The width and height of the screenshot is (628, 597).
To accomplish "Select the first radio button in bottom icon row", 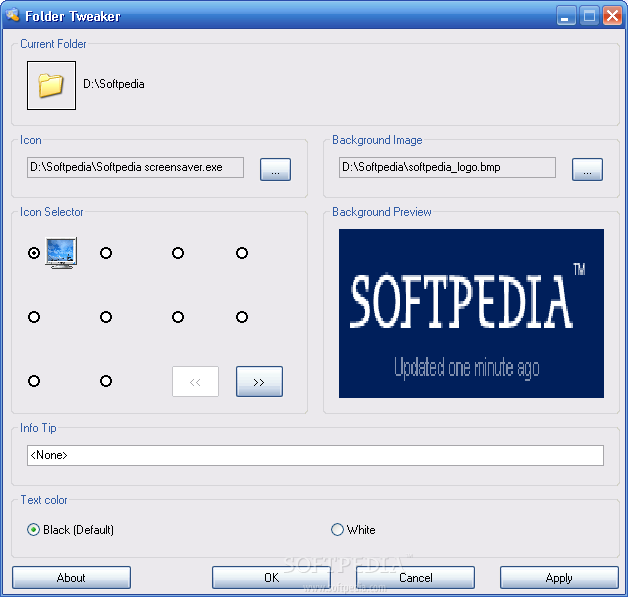I will (x=34, y=381).
